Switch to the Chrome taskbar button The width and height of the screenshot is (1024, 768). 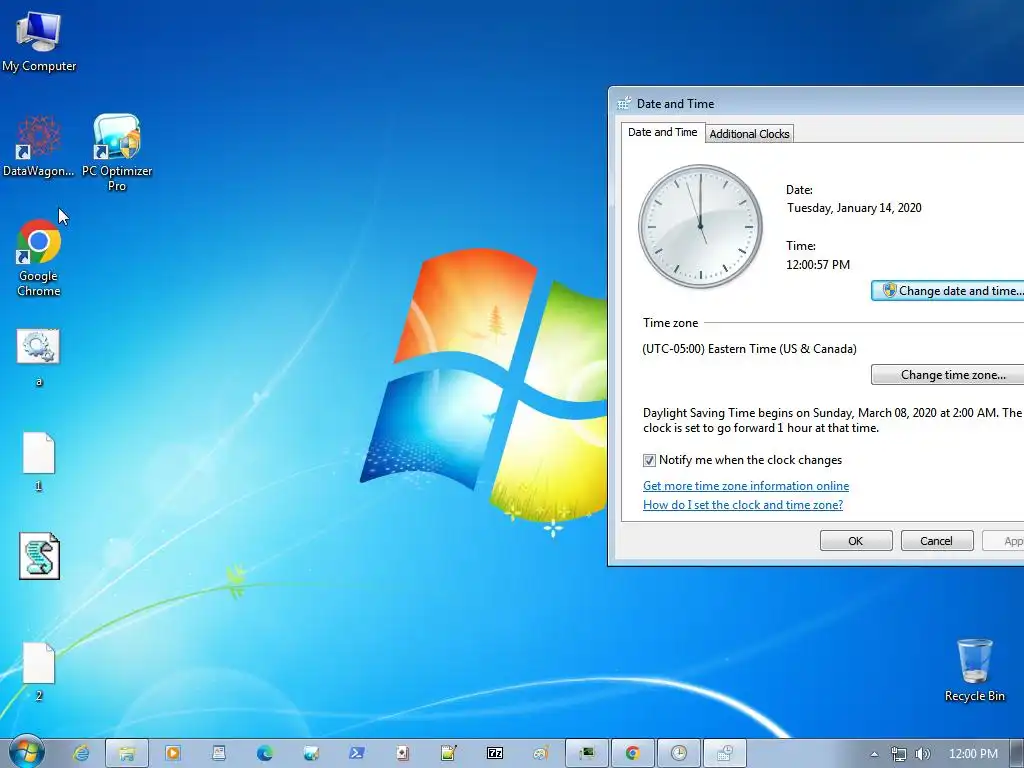[x=632, y=754]
